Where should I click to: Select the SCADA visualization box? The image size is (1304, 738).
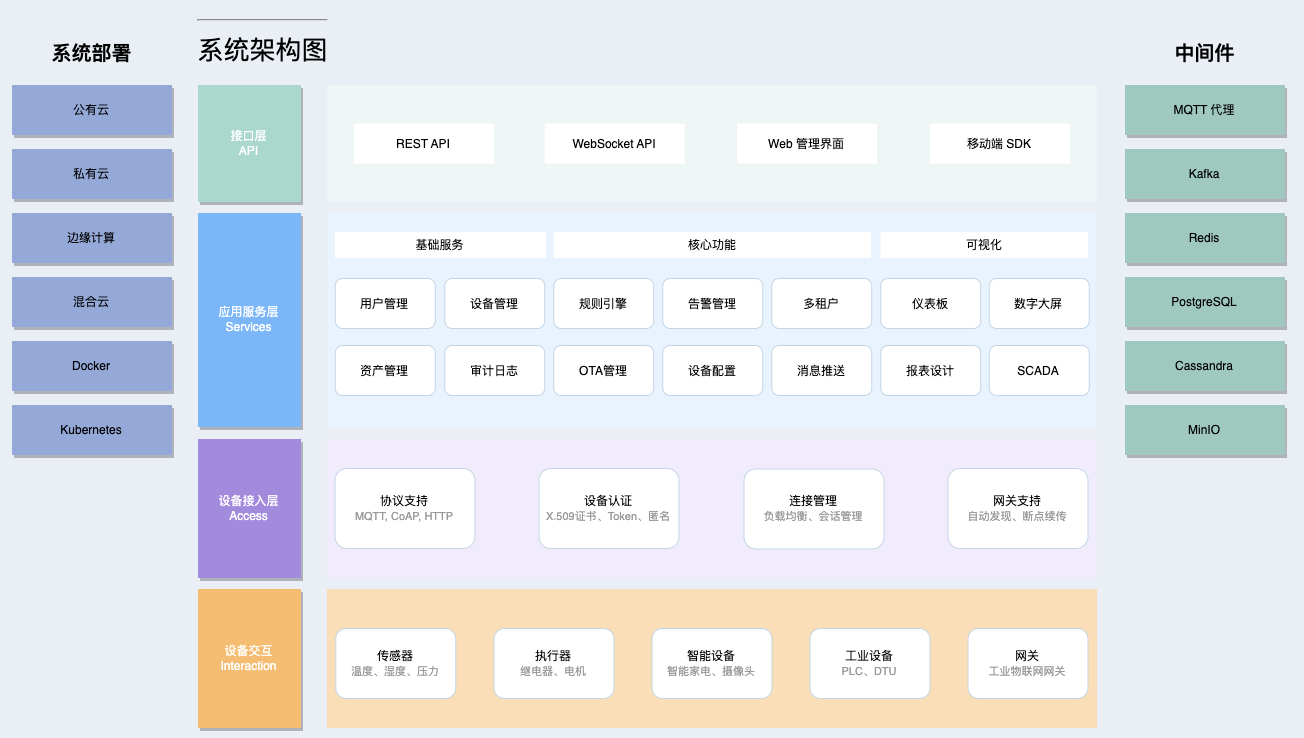(1038, 370)
